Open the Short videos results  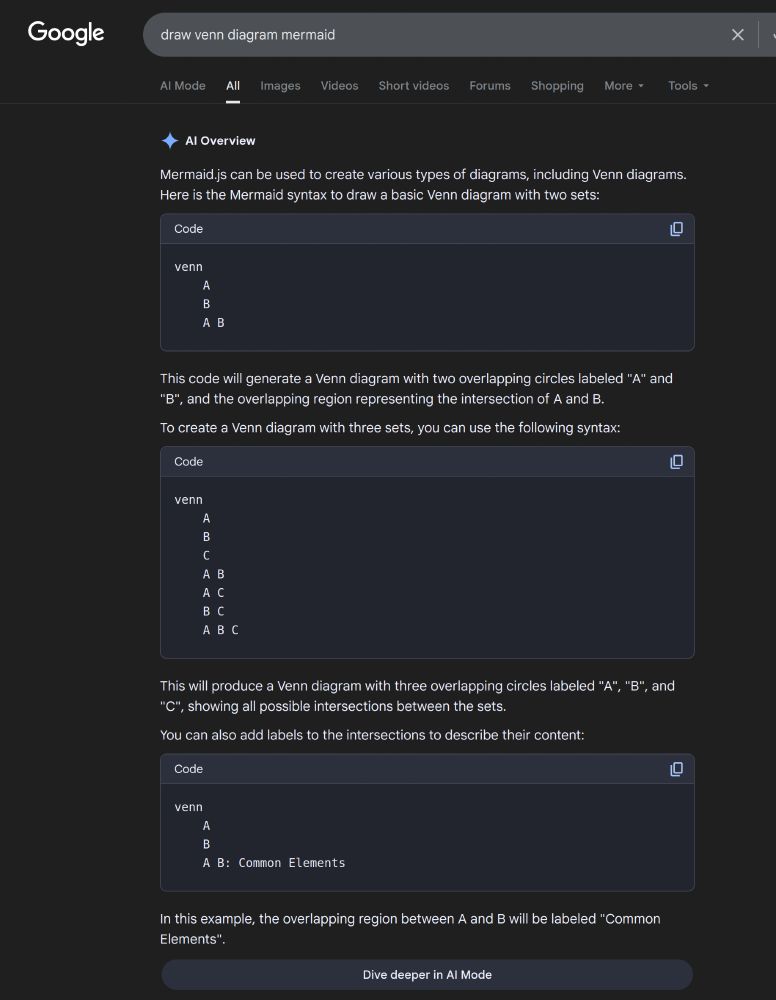click(x=414, y=86)
